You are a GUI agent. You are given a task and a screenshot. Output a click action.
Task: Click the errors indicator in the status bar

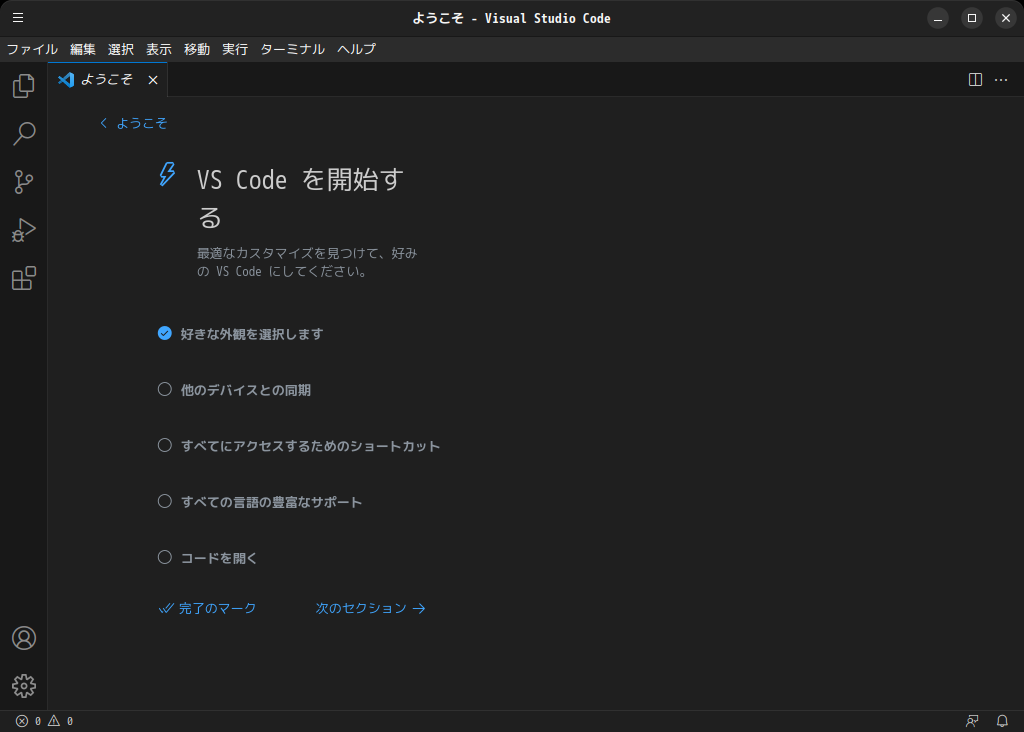[x=29, y=721]
